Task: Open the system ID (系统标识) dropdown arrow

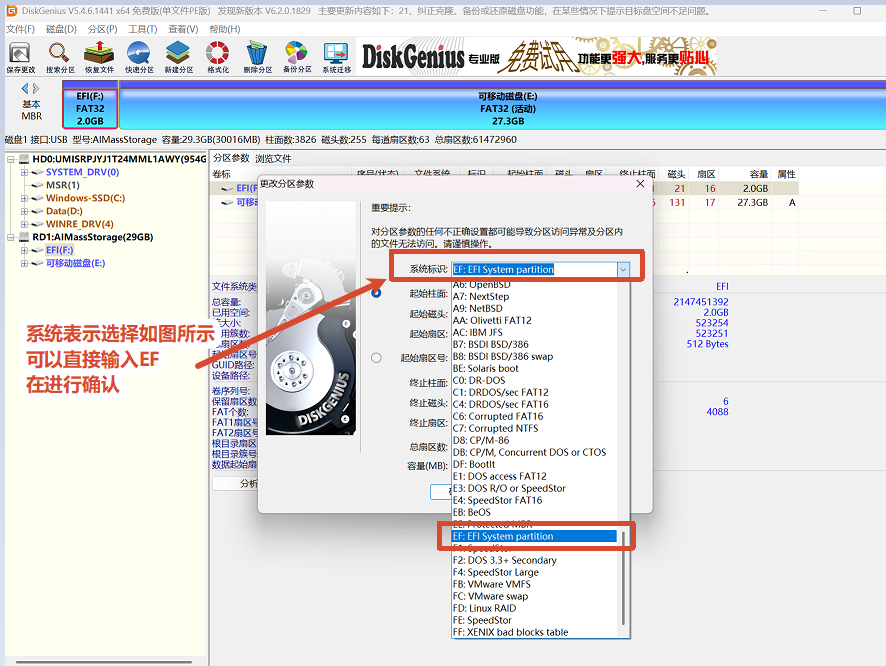Action: point(623,269)
